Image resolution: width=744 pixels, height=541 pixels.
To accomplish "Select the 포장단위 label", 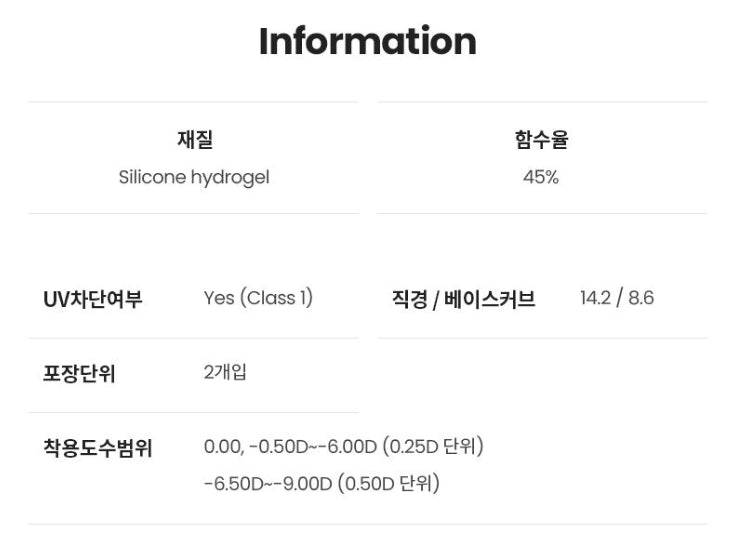I will coord(79,374).
